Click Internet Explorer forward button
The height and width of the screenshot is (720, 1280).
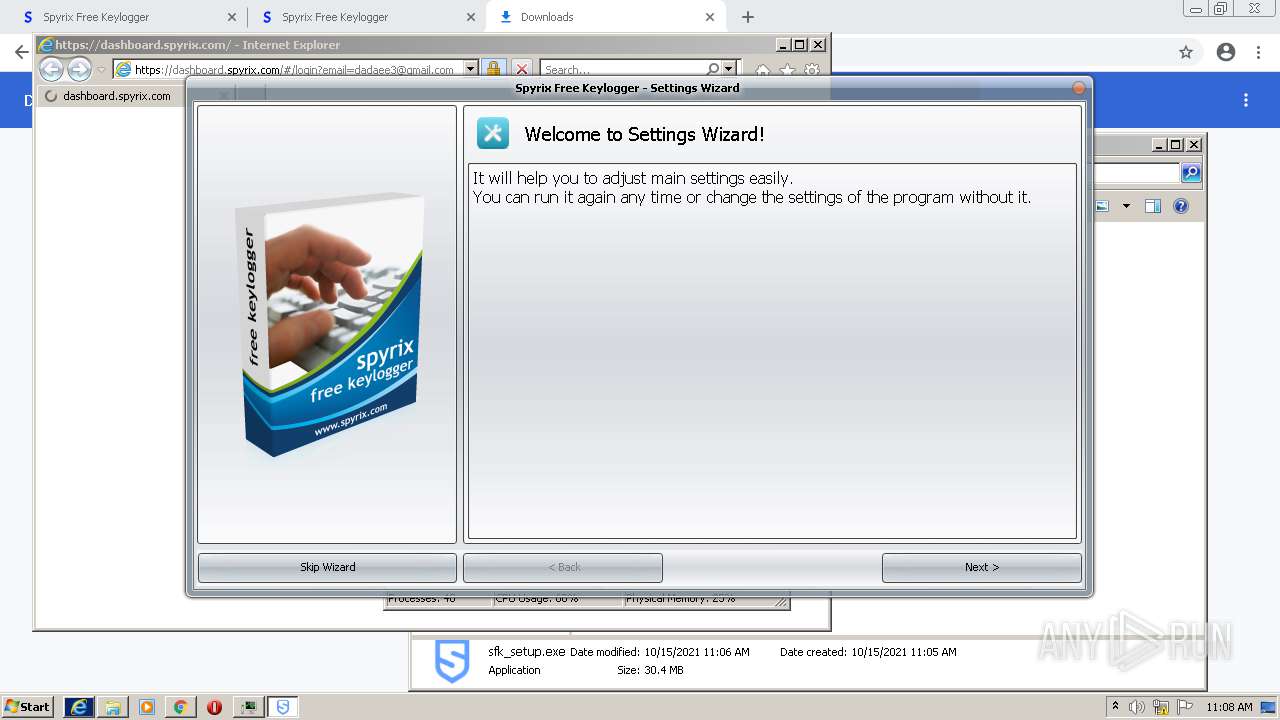tap(79, 69)
